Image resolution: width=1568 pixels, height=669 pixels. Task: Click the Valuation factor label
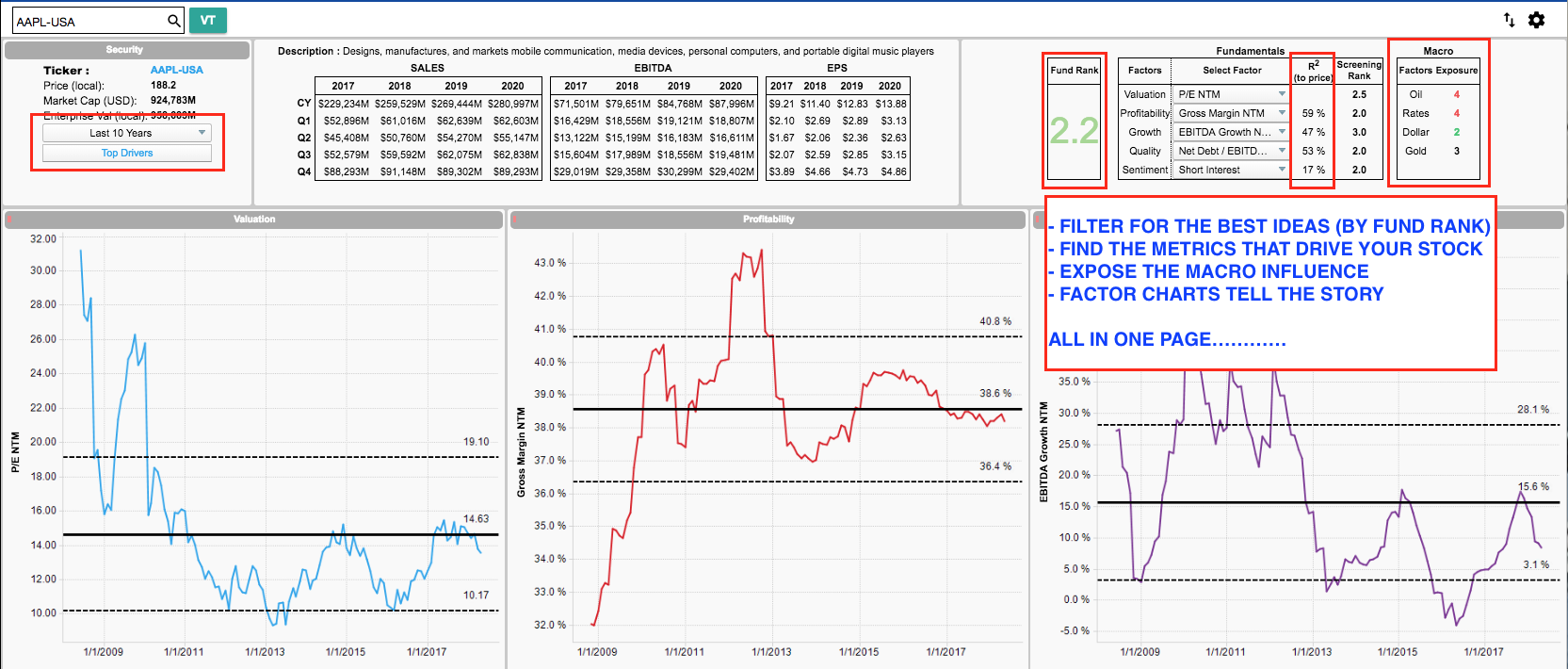(1144, 94)
